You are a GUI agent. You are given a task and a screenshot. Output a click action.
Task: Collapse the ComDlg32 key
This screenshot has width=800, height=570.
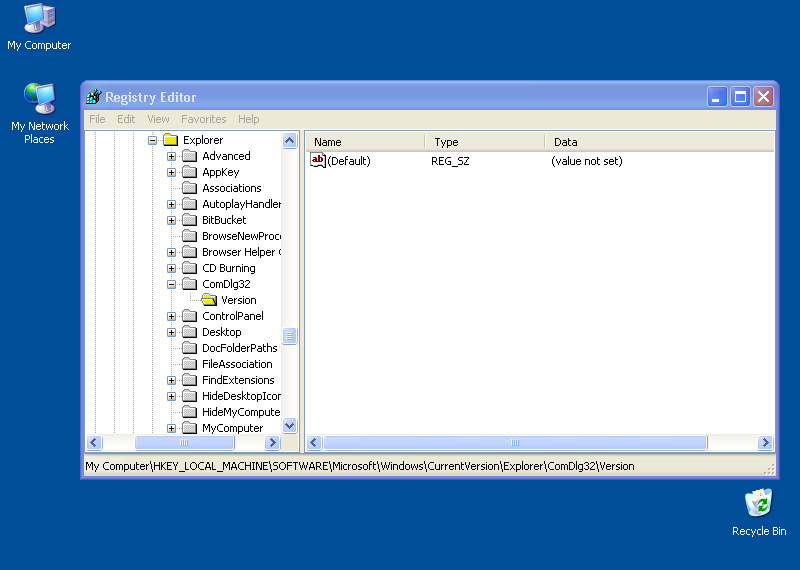point(171,284)
